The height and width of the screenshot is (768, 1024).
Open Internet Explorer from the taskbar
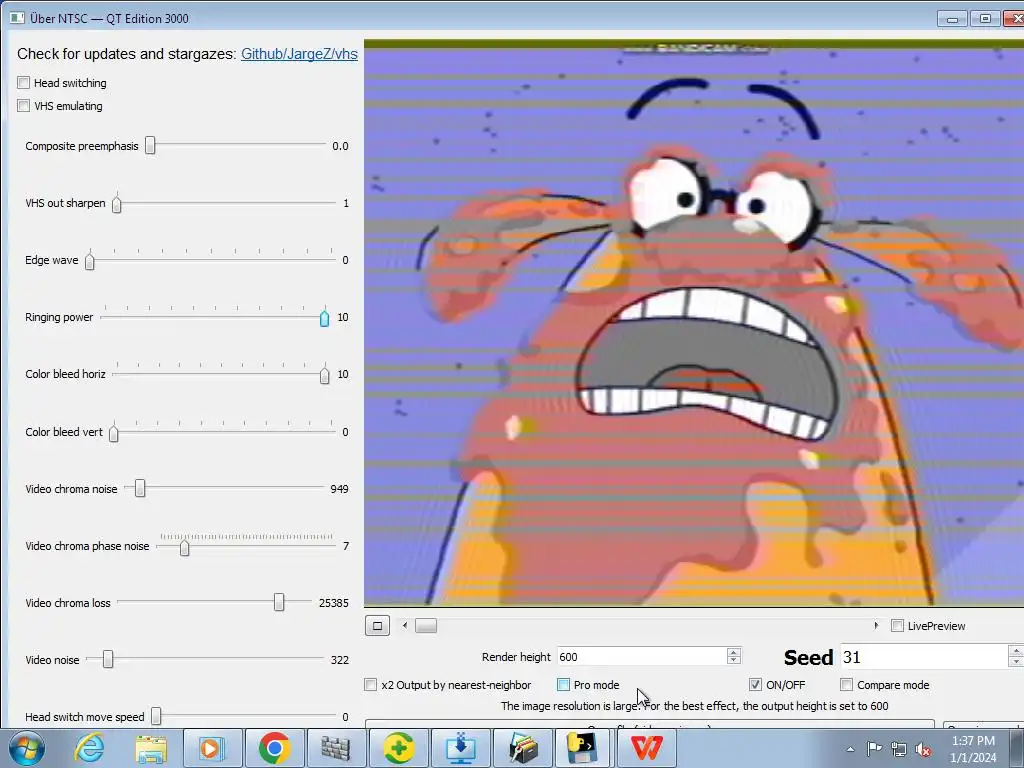(90, 748)
